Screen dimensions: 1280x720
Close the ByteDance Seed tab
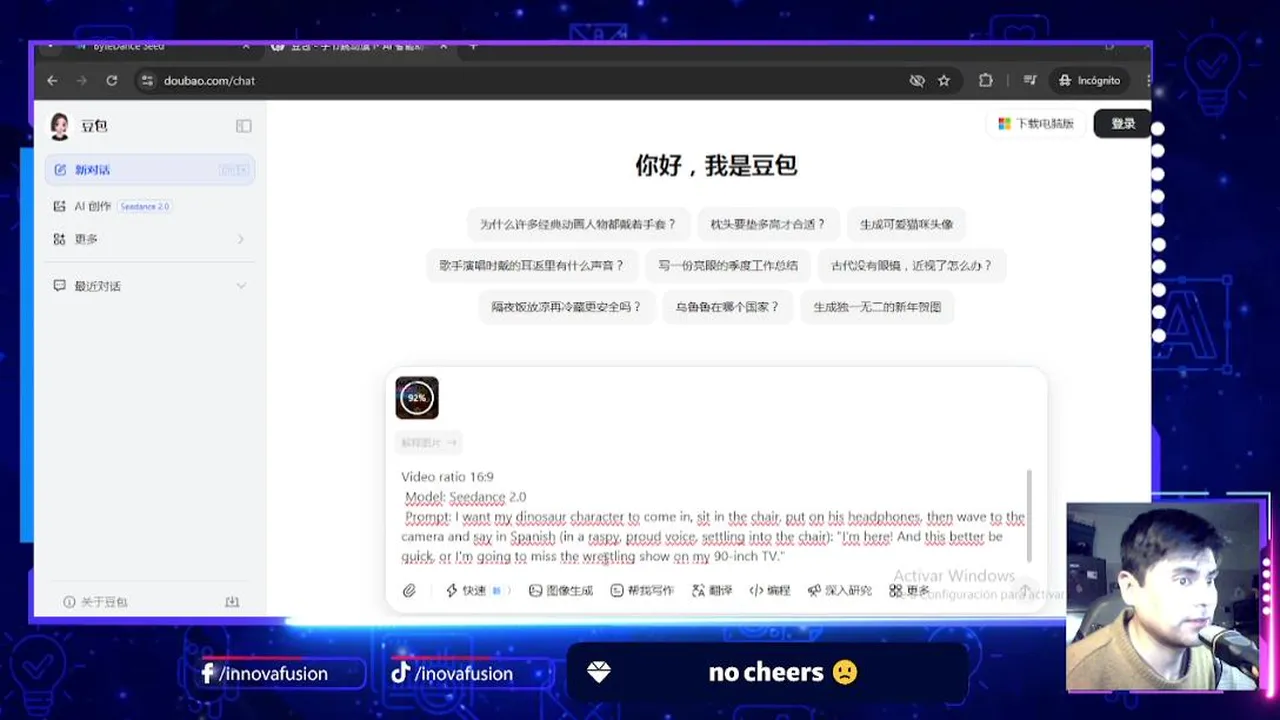point(247,47)
